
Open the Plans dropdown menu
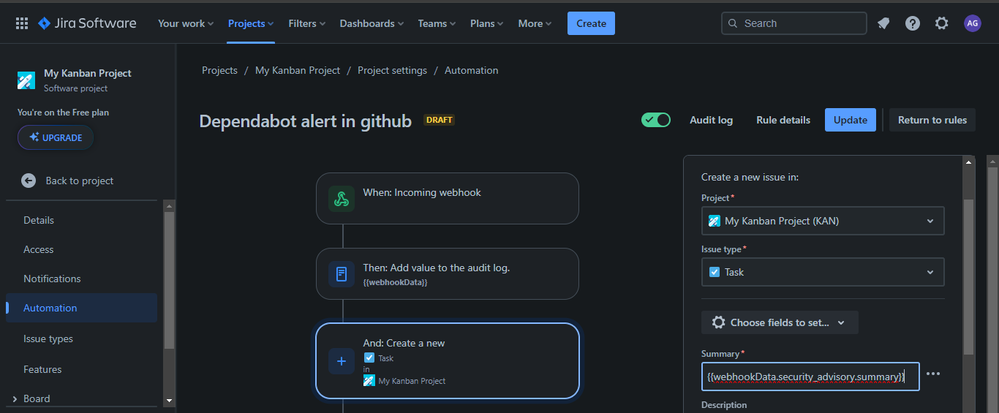click(486, 24)
